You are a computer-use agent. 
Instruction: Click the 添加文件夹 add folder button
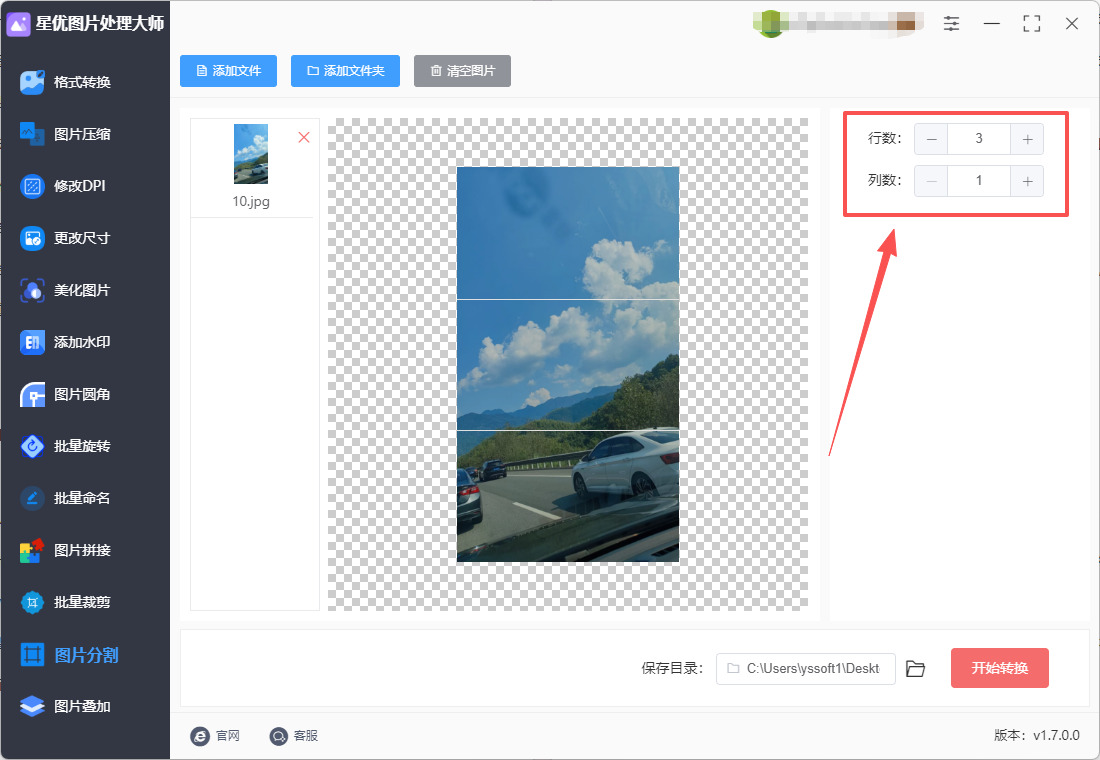[x=345, y=71]
